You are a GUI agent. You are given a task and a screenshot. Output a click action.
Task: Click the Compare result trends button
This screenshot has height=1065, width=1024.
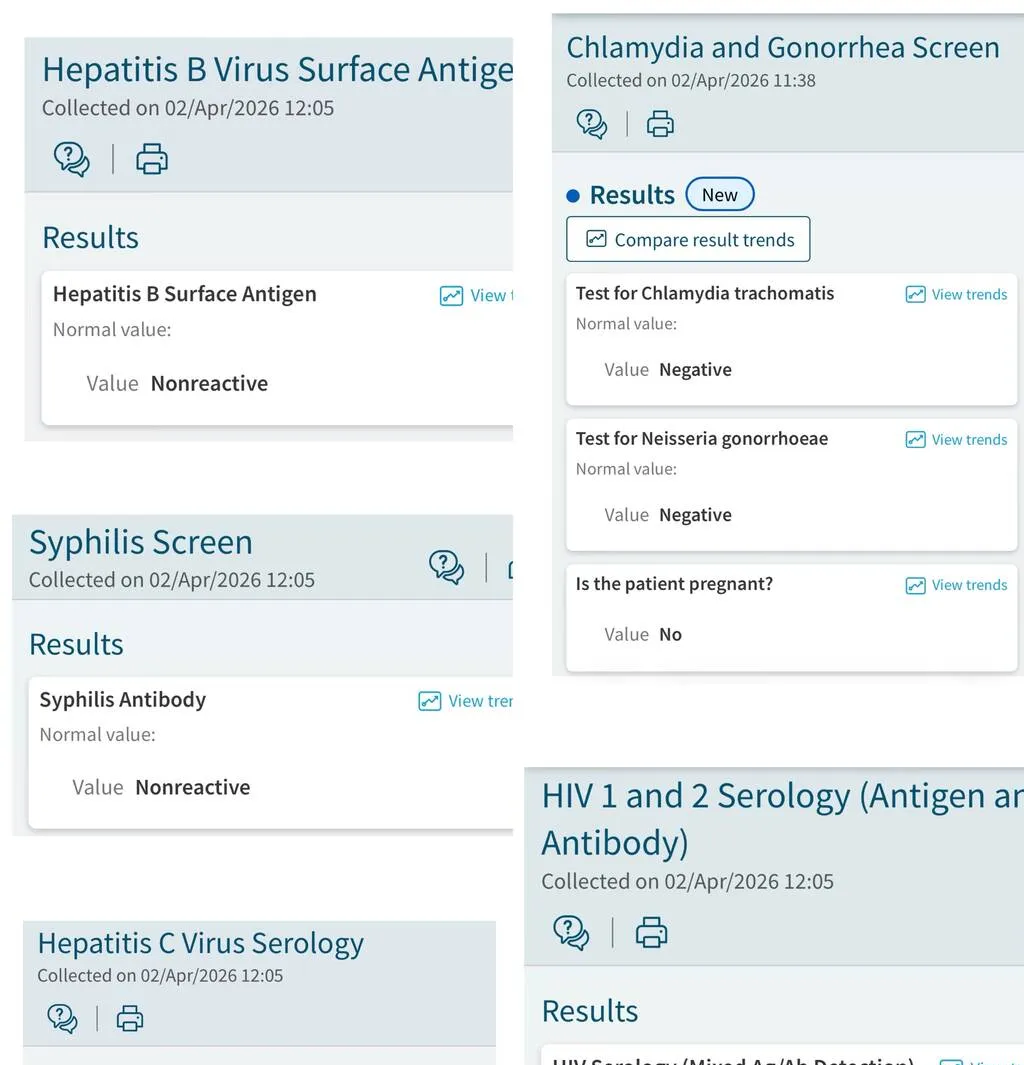[x=688, y=240]
